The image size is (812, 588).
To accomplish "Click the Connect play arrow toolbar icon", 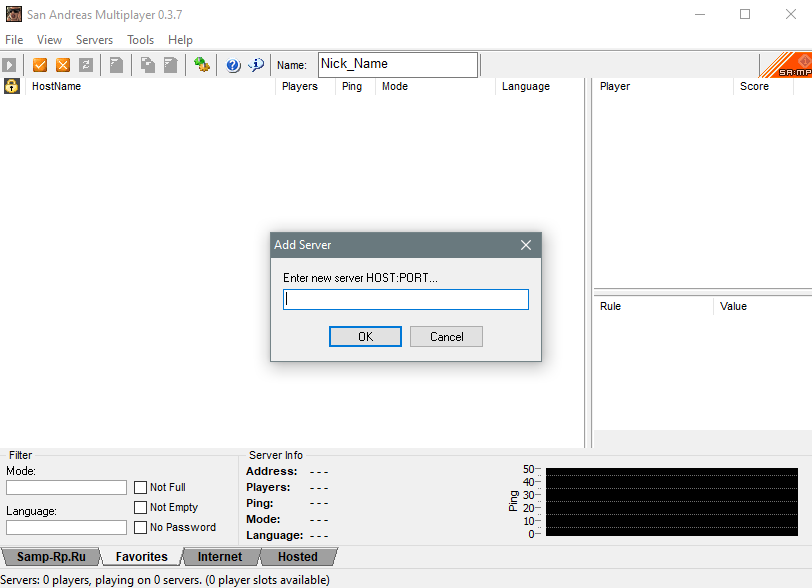I will click(9, 65).
